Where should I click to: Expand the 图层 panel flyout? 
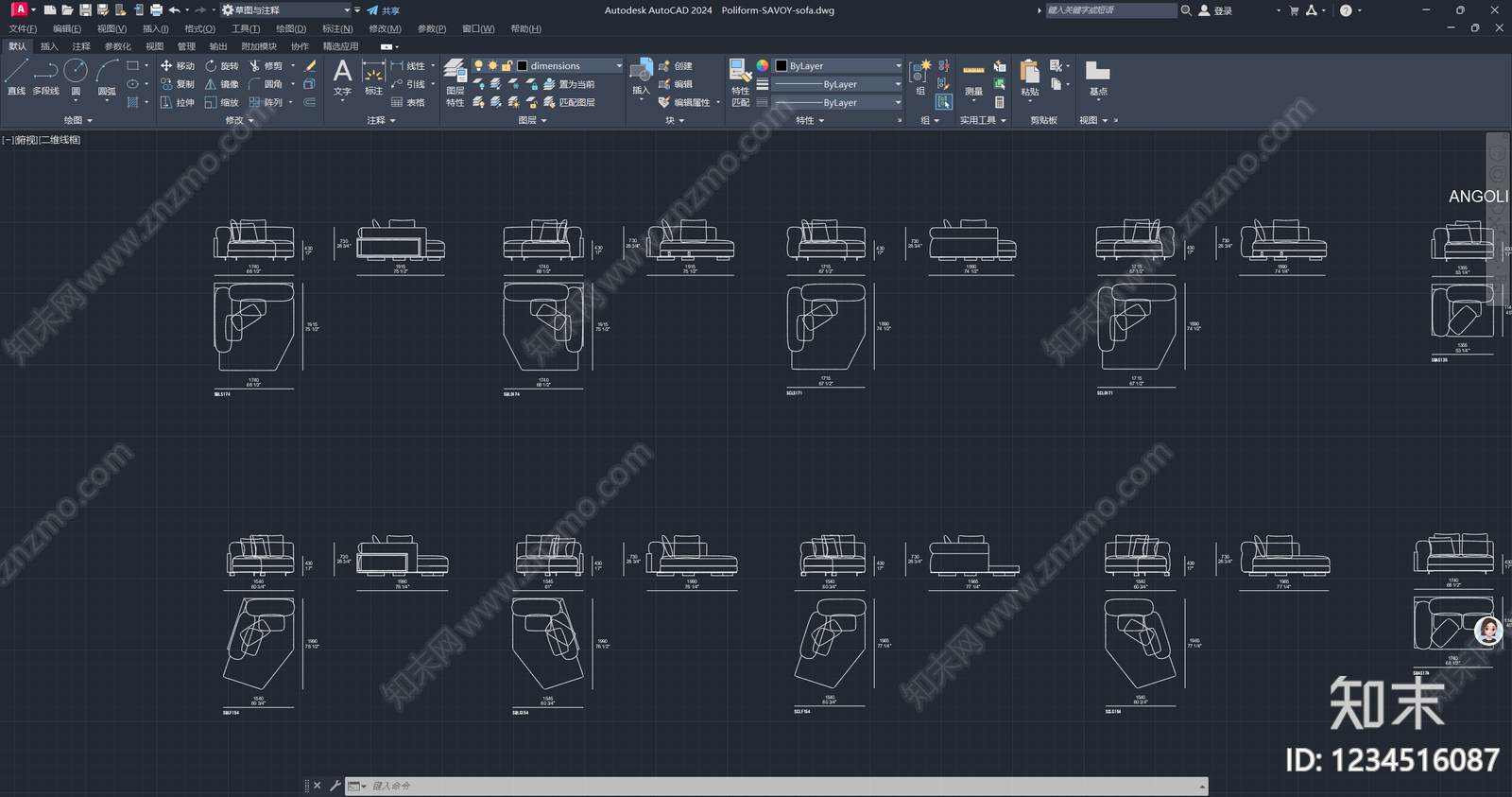pyautogui.click(x=533, y=120)
